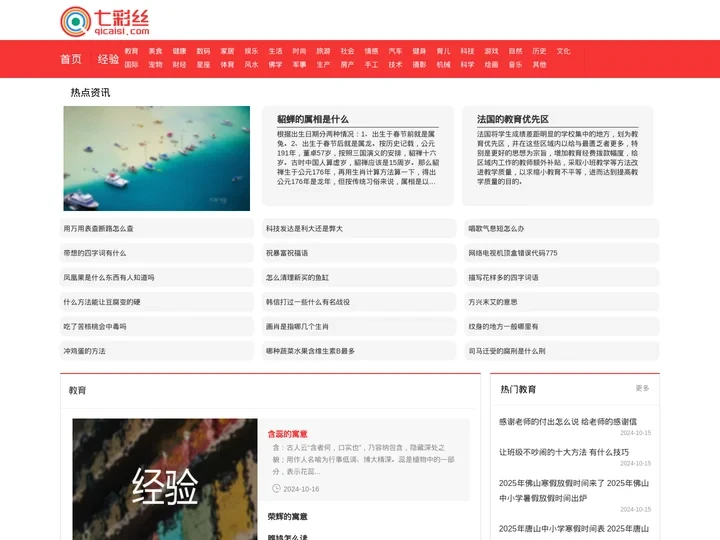Viewport: 720px width, 540px height.
Task: Click the 经验 thumbnail image in 教育 section
Action: (x=165, y=479)
